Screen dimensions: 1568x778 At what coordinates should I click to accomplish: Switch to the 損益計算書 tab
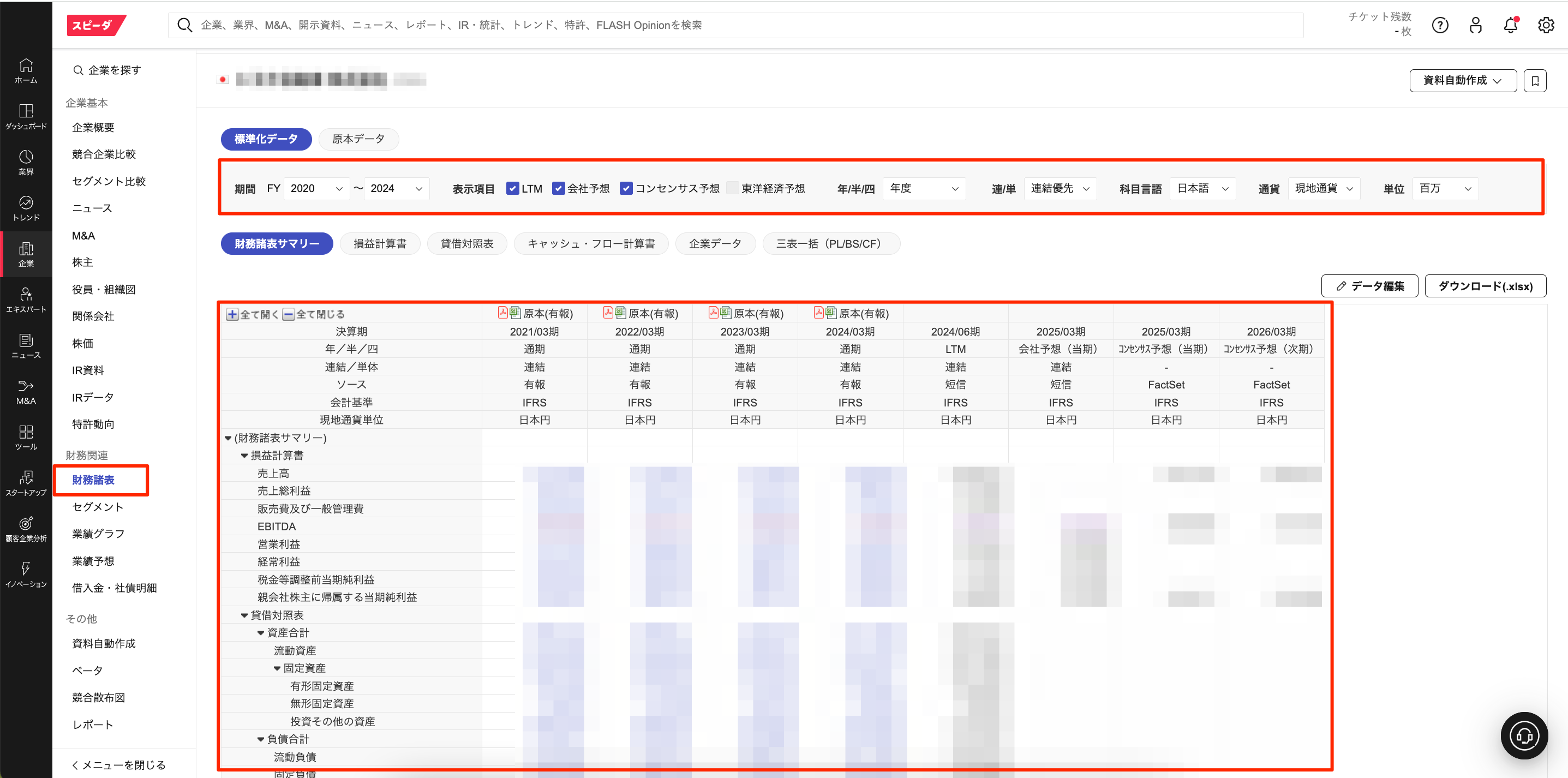(380, 243)
